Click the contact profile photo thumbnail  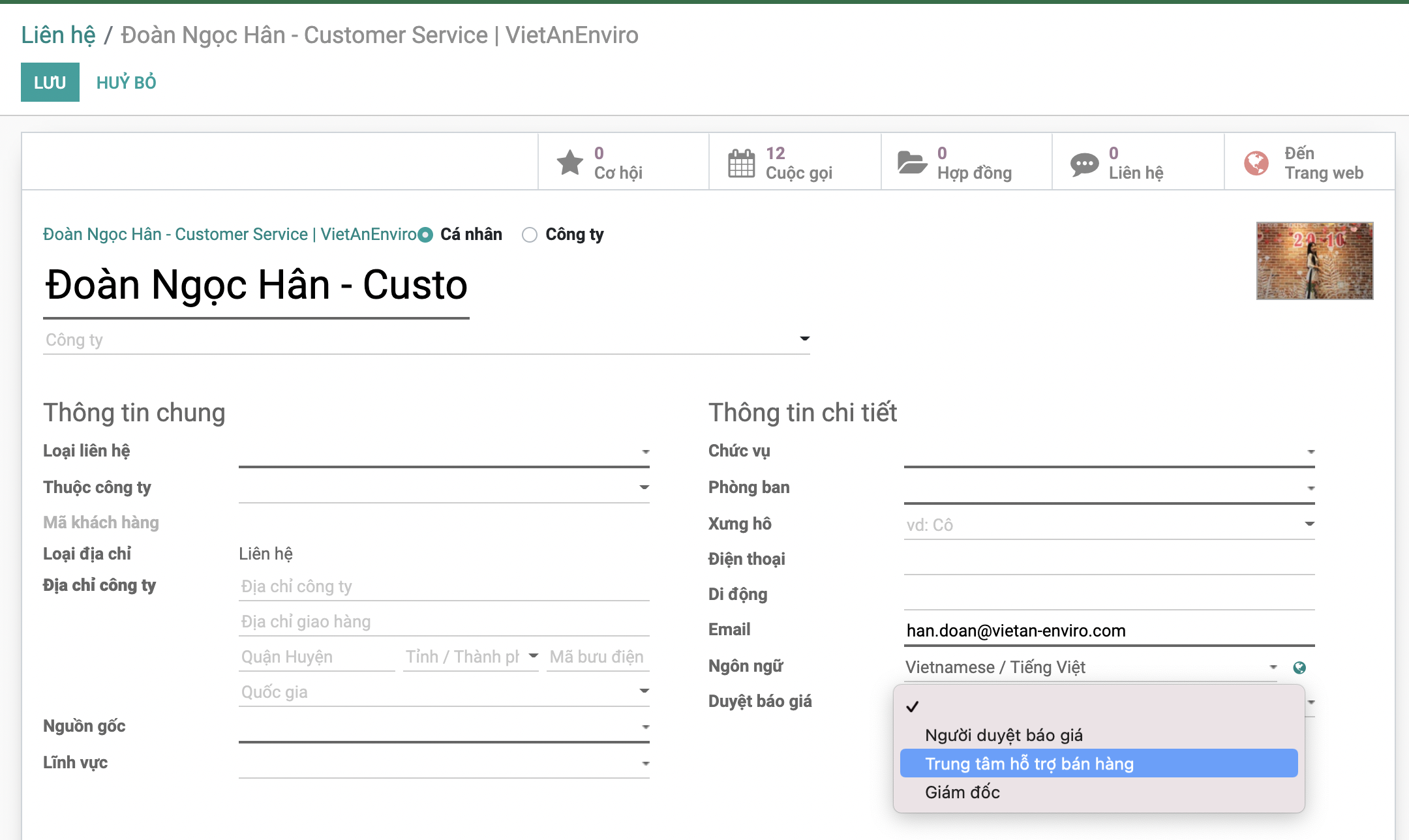(x=1314, y=261)
